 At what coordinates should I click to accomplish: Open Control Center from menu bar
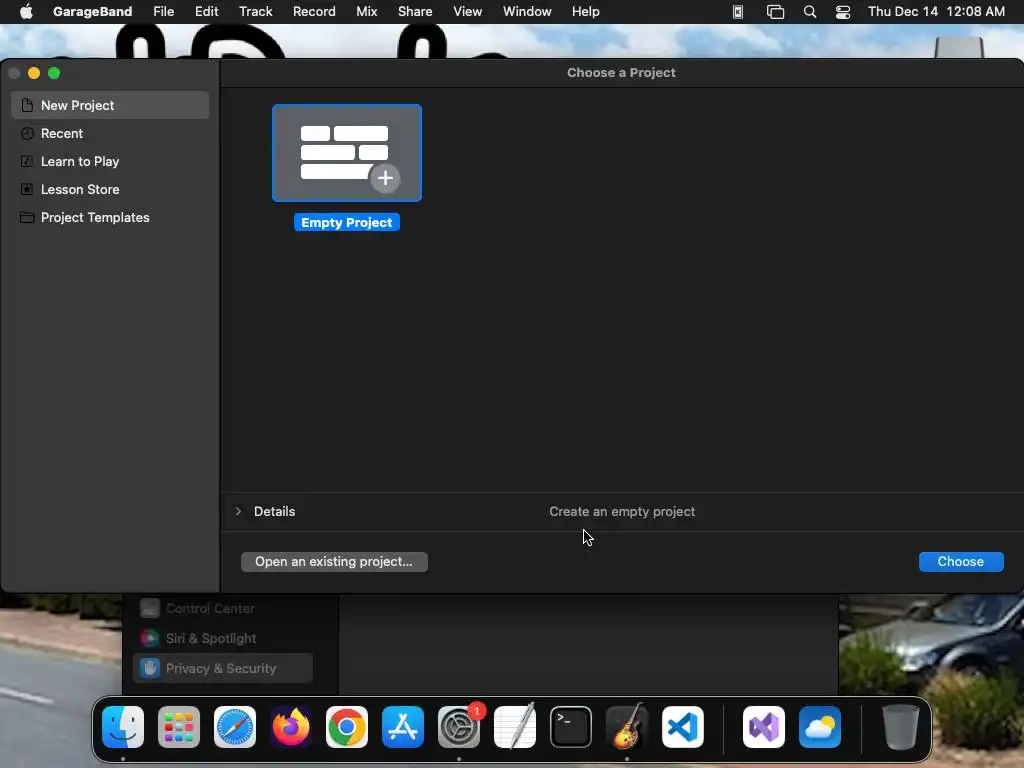point(843,12)
